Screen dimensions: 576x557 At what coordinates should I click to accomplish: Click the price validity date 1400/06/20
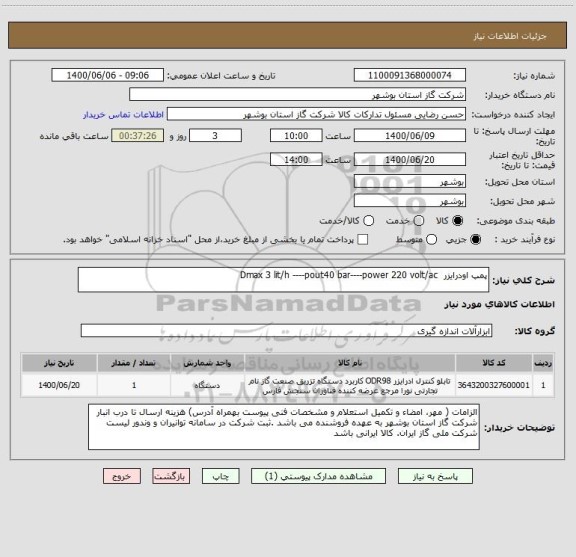click(x=410, y=159)
